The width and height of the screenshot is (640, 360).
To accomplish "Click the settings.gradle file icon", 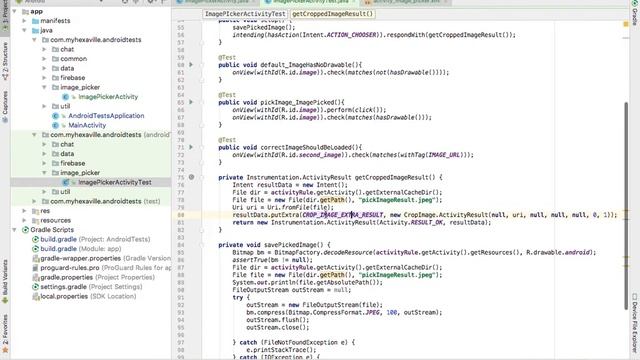I will (x=36, y=287).
